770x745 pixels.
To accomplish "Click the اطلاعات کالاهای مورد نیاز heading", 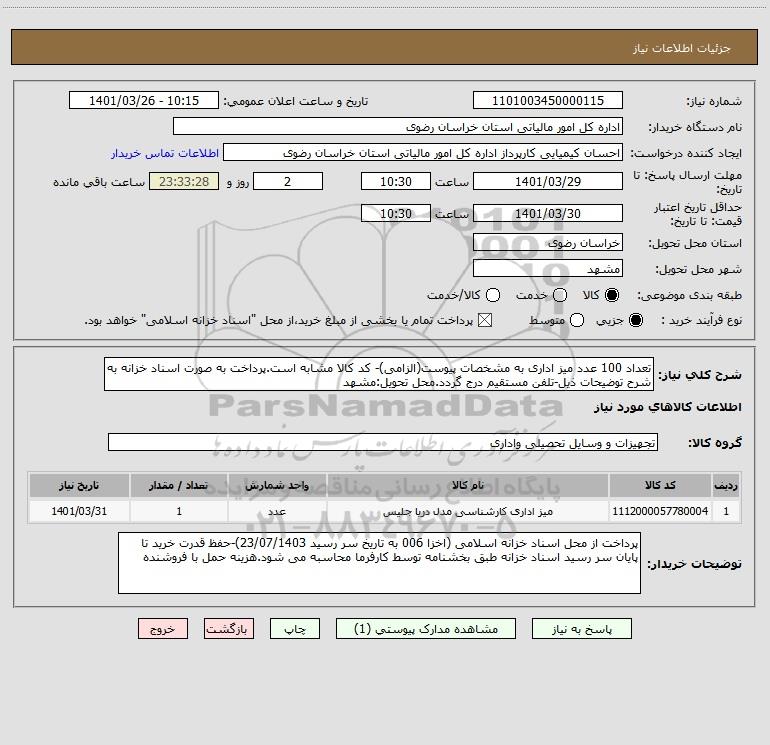I will click(x=668, y=407).
